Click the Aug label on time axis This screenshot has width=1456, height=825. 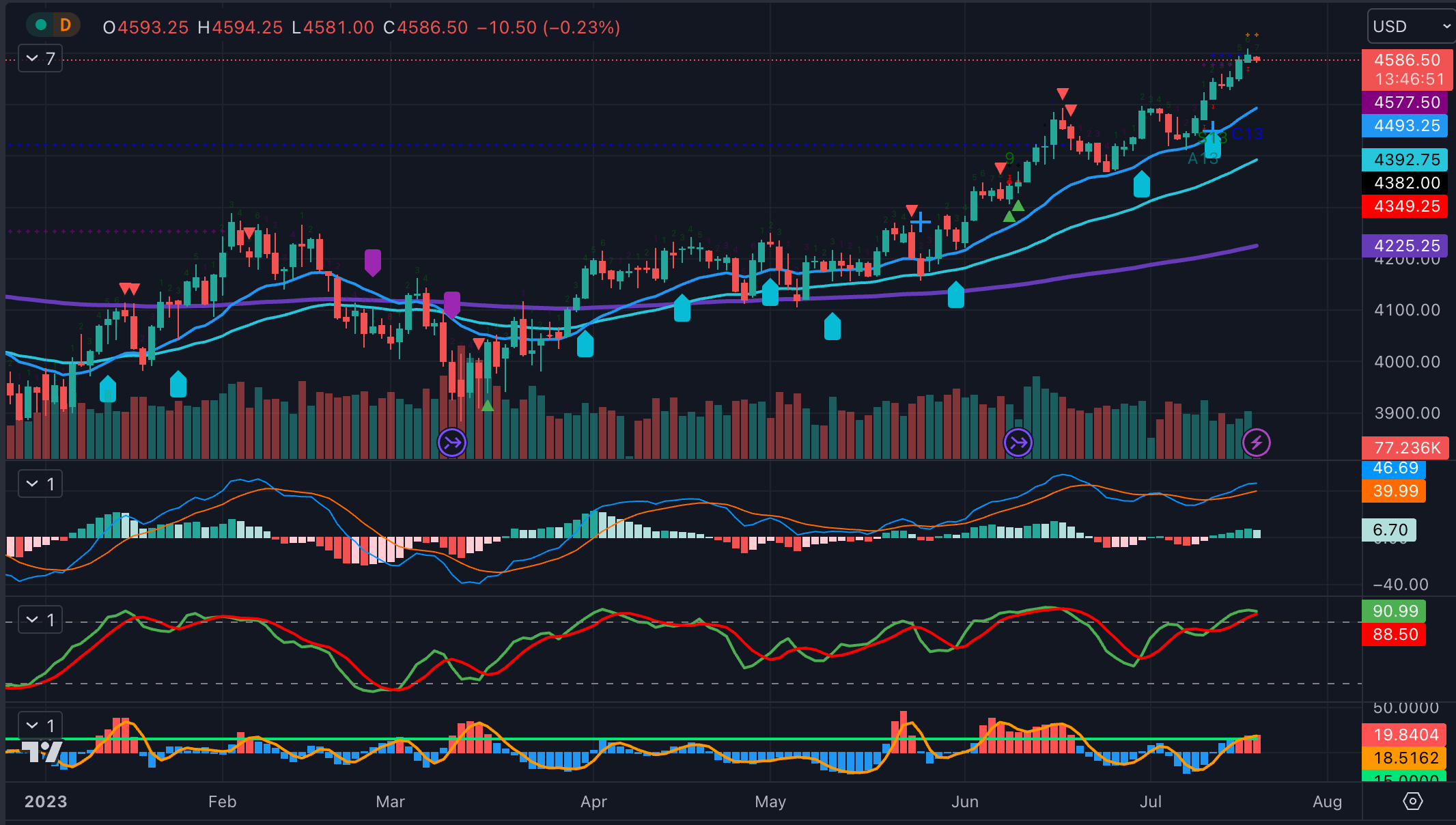tap(1327, 802)
